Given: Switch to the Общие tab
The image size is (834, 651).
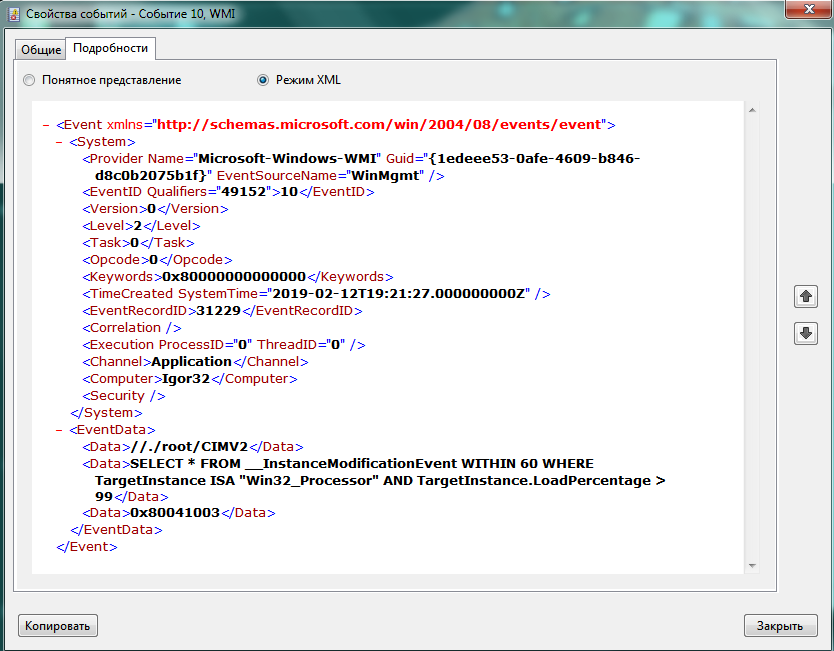Looking at the screenshot, I should point(40,50).
